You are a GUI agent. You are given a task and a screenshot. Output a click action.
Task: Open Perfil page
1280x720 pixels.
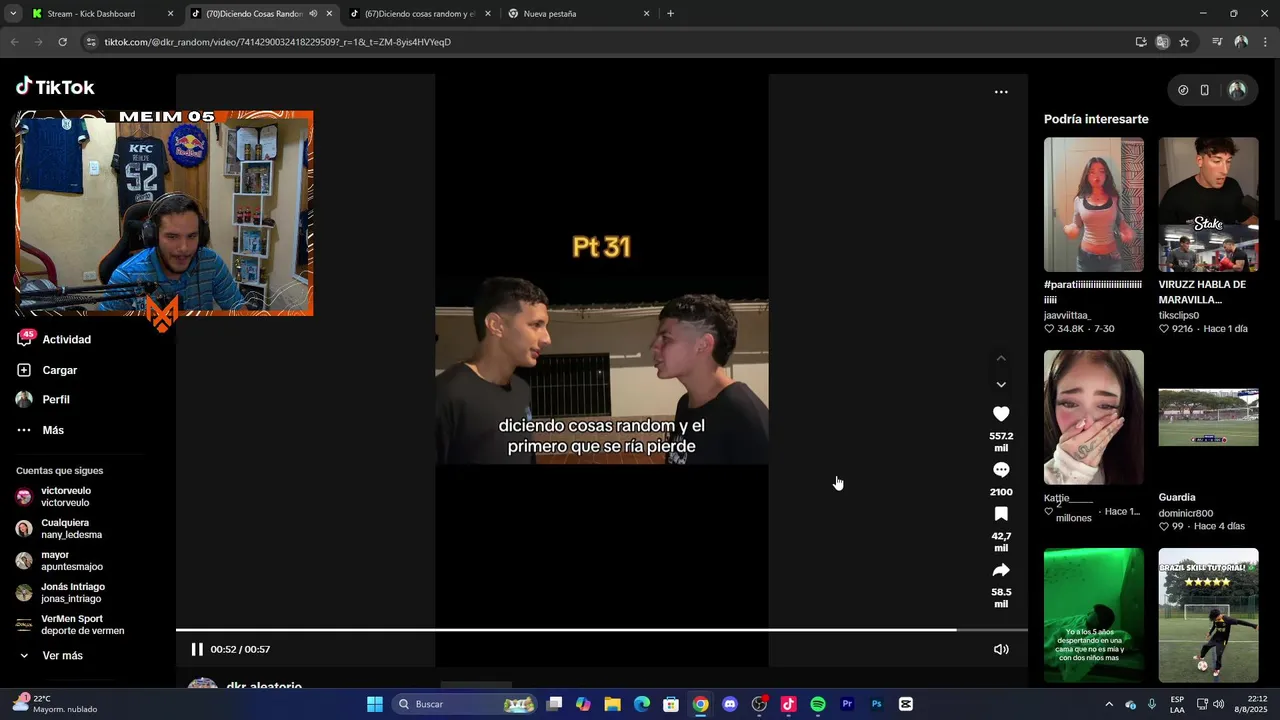click(43, 399)
